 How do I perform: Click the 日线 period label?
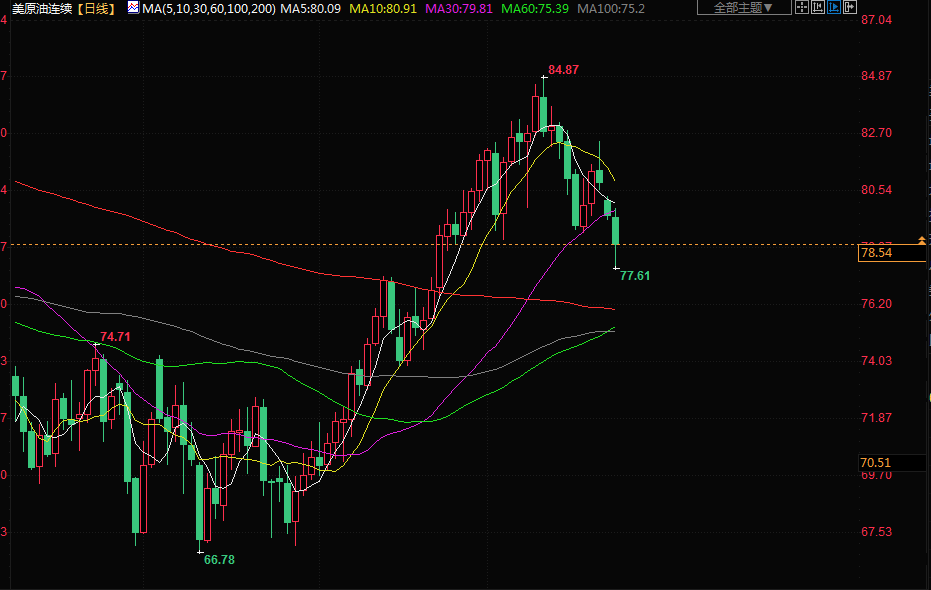tap(96, 8)
